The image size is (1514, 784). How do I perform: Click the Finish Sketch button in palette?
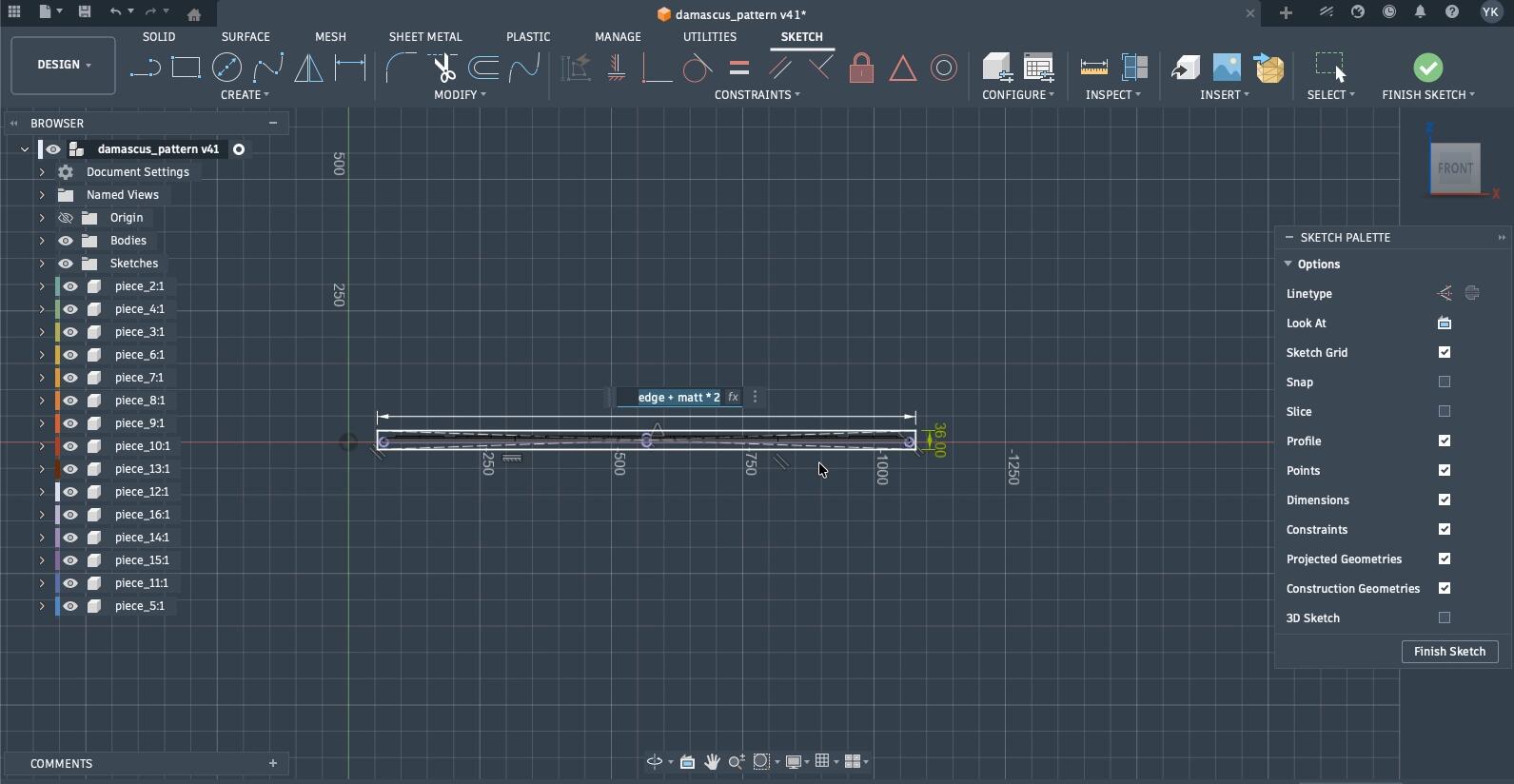click(x=1449, y=652)
